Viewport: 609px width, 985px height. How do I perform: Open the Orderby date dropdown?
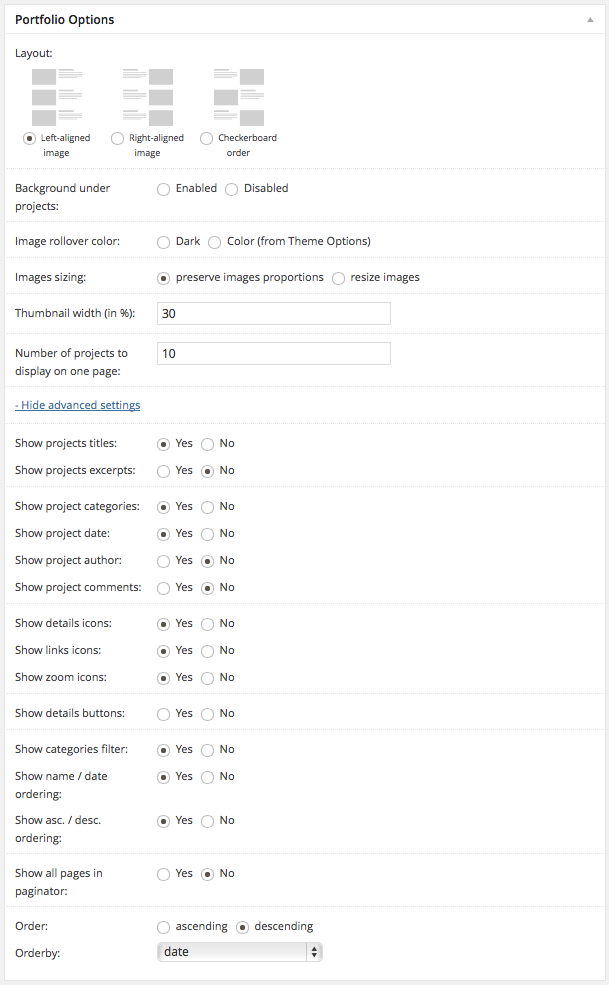click(x=240, y=952)
